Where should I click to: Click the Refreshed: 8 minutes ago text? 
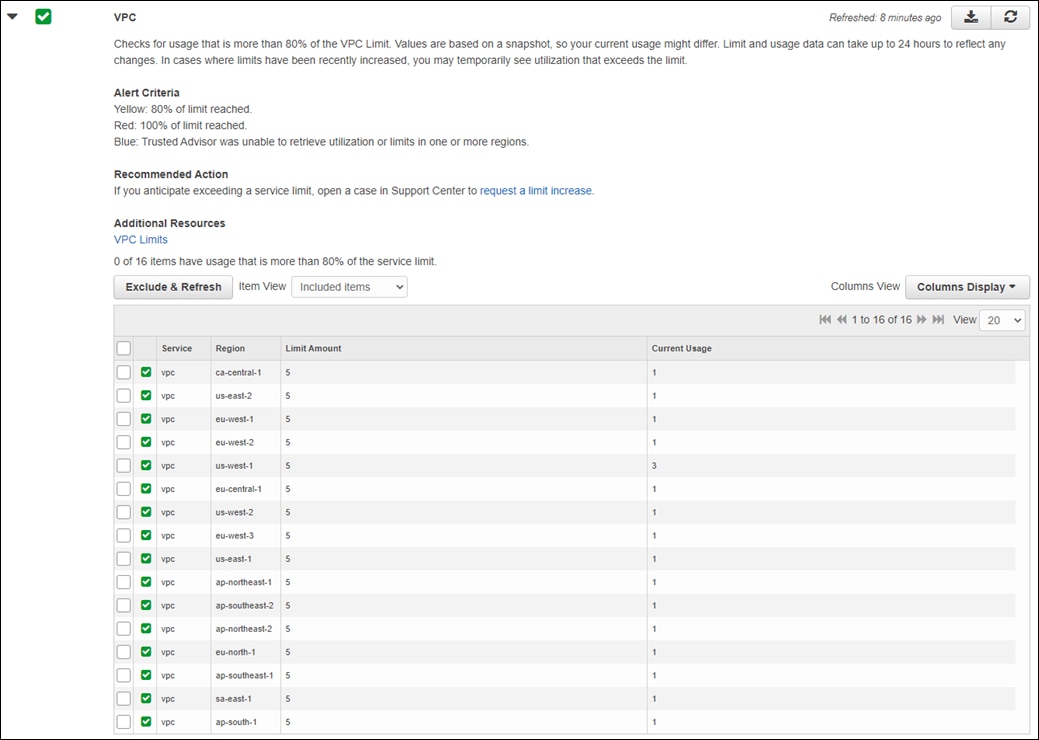coord(885,18)
